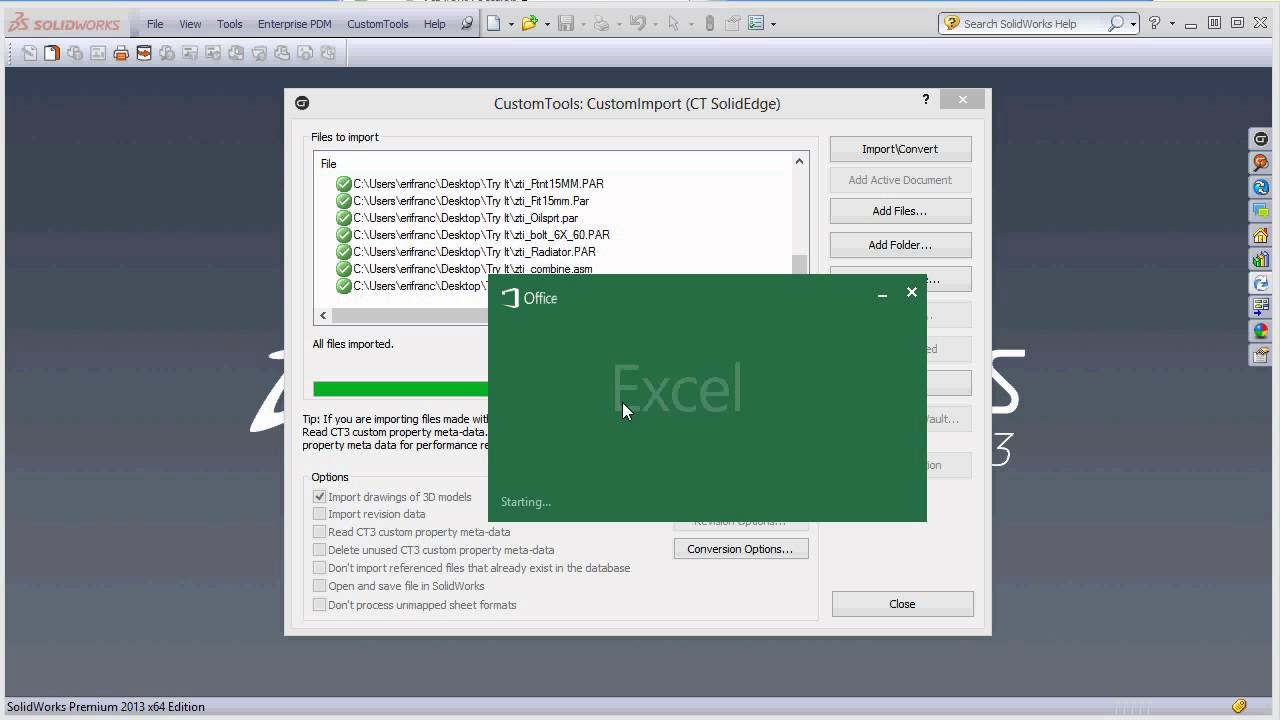Toggle Read CT3 custom property meta-data checkbox
This screenshot has width=1280, height=720.
[x=320, y=532]
